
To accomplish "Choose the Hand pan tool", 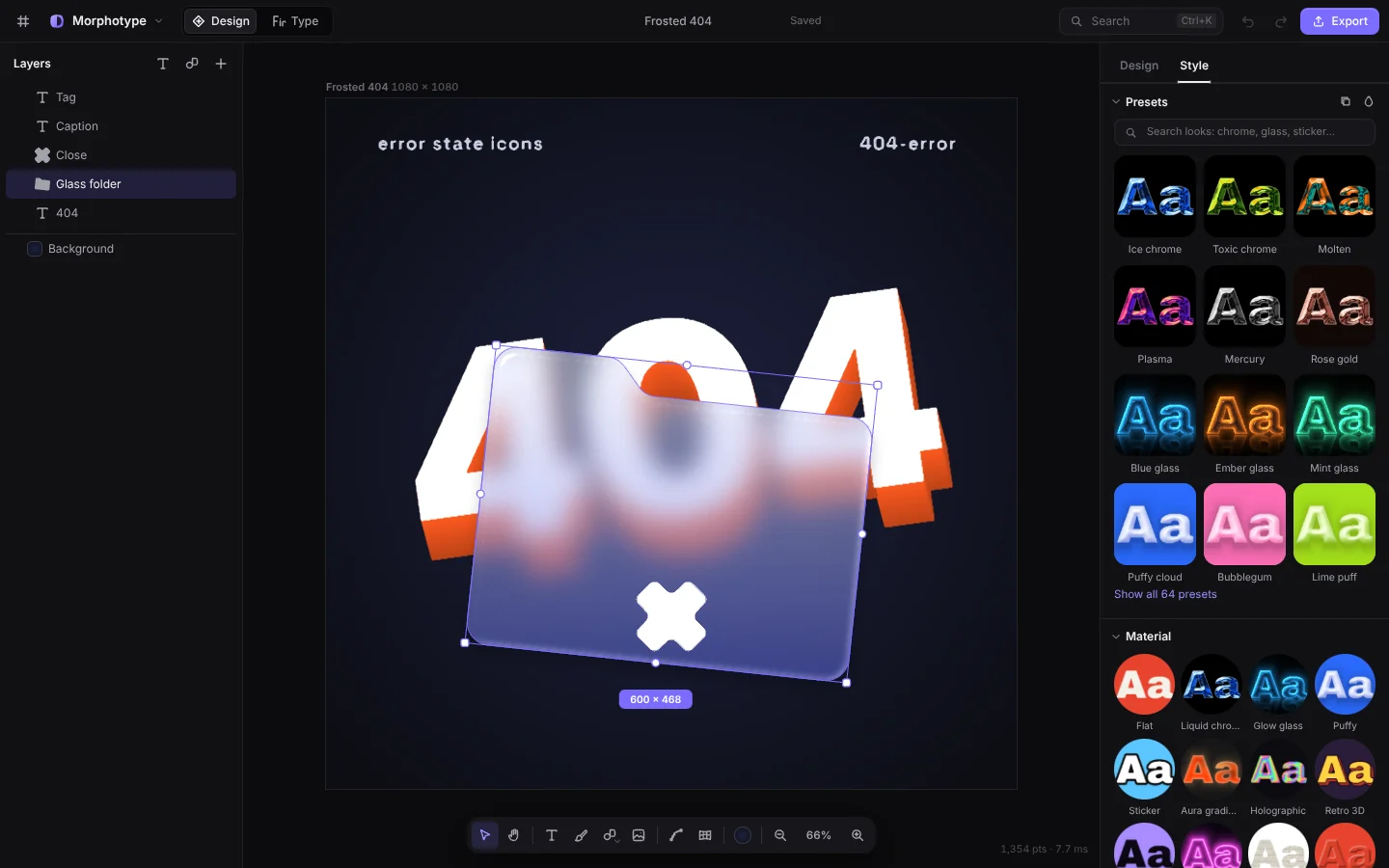I will click(514, 835).
